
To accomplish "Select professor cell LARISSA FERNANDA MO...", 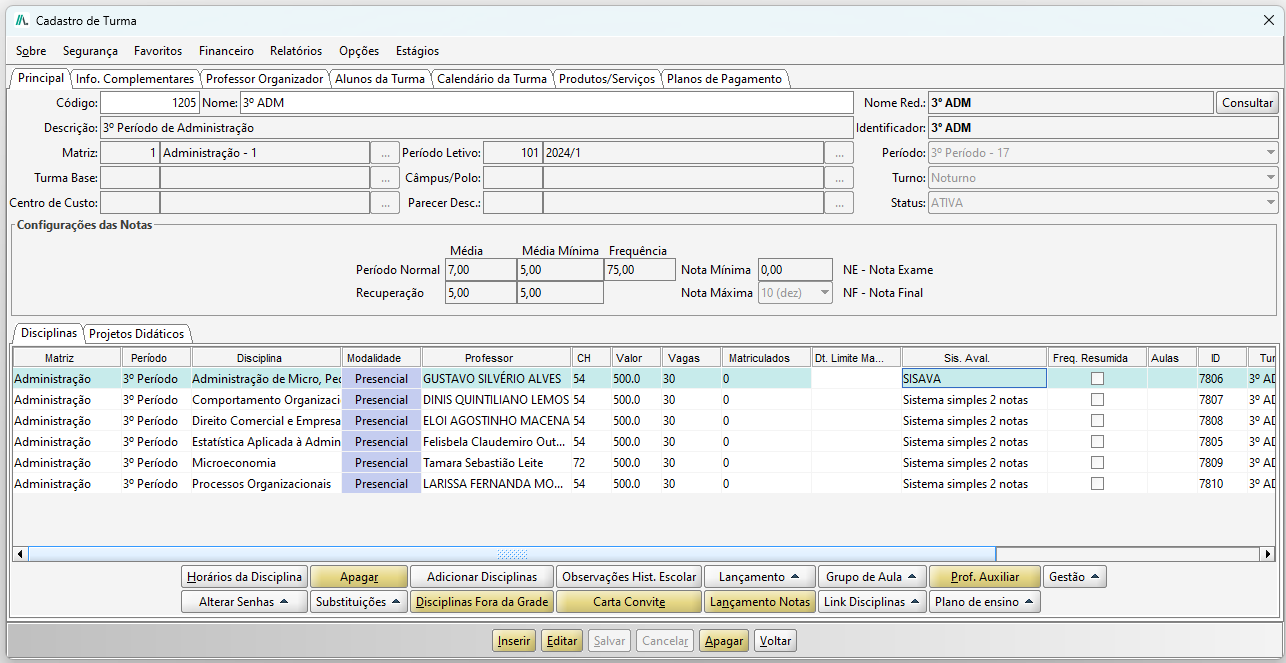I will pyautogui.click(x=496, y=484).
